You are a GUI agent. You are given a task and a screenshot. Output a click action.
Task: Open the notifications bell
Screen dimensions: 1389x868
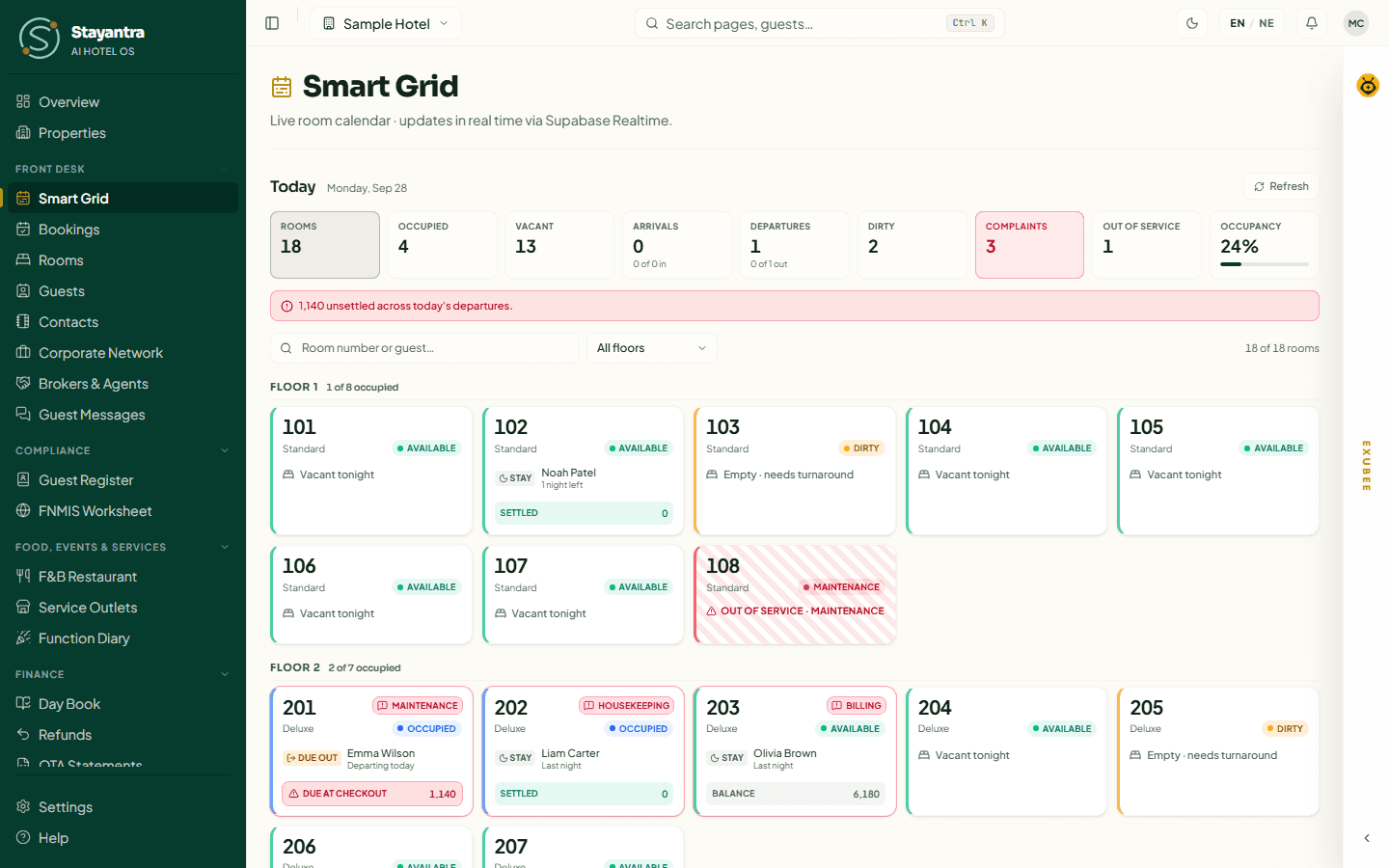click(x=1312, y=23)
